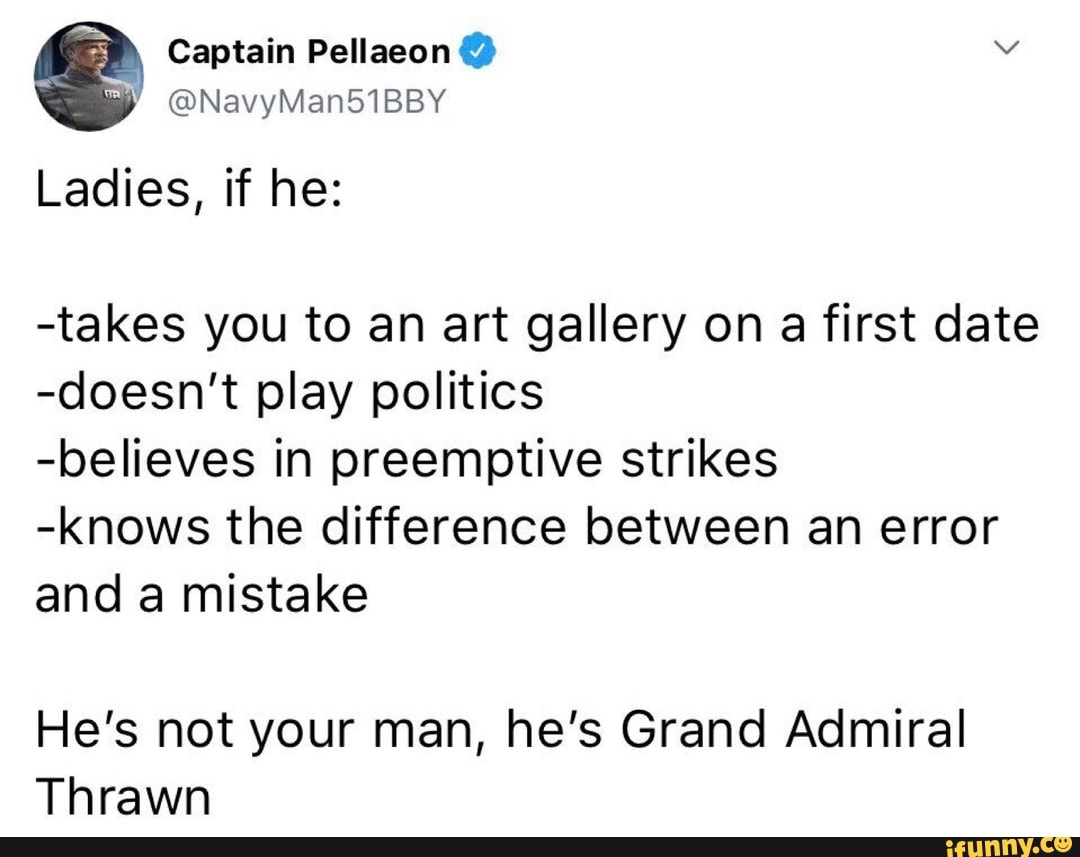
Task: Visit ifunny.co via the watermark link
Action: [1010, 844]
